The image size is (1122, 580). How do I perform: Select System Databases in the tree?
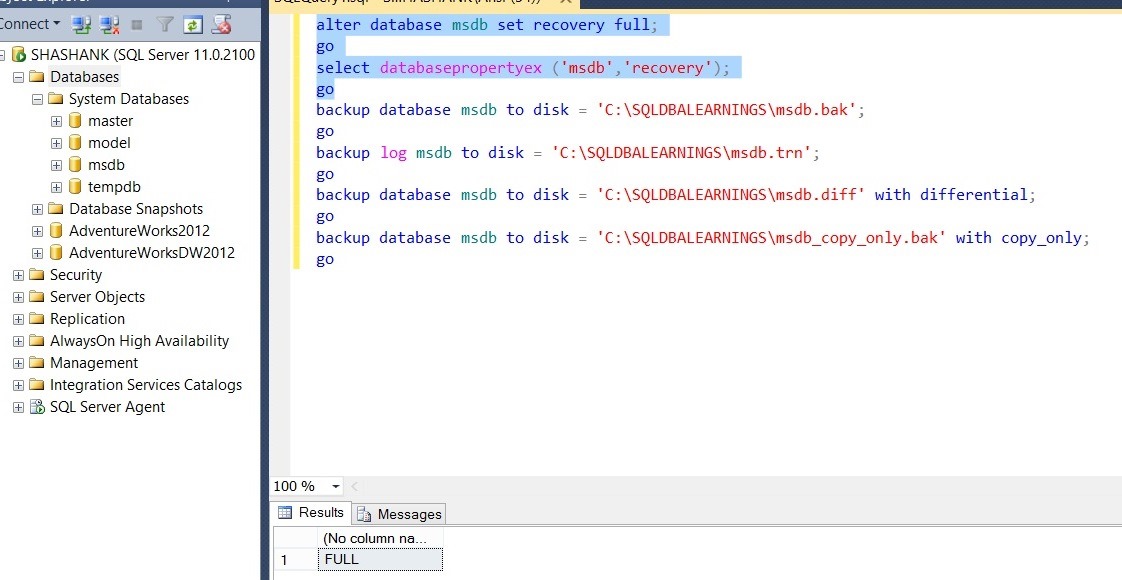(129, 99)
